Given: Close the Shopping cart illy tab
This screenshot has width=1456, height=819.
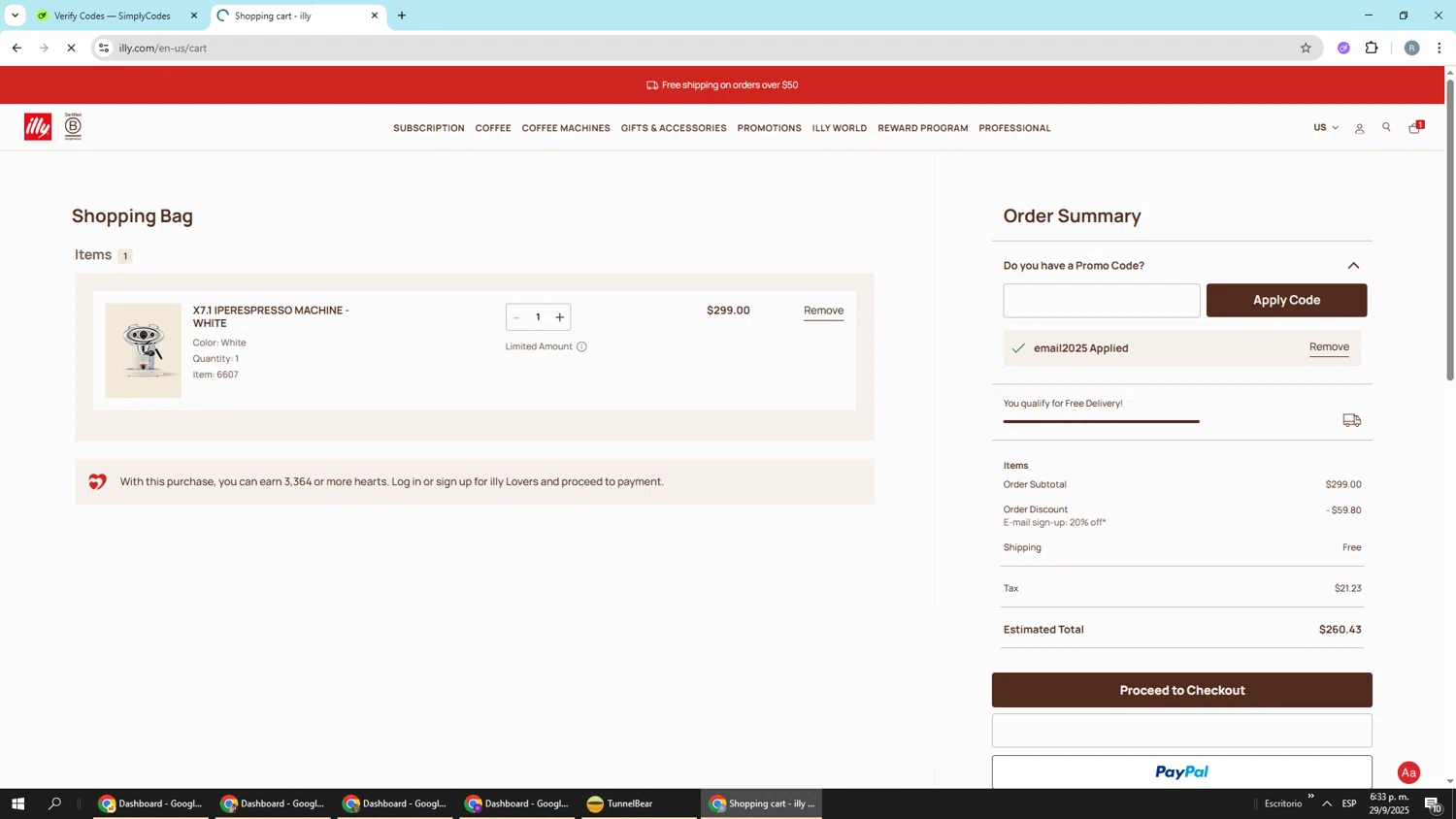Looking at the screenshot, I should tap(375, 16).
